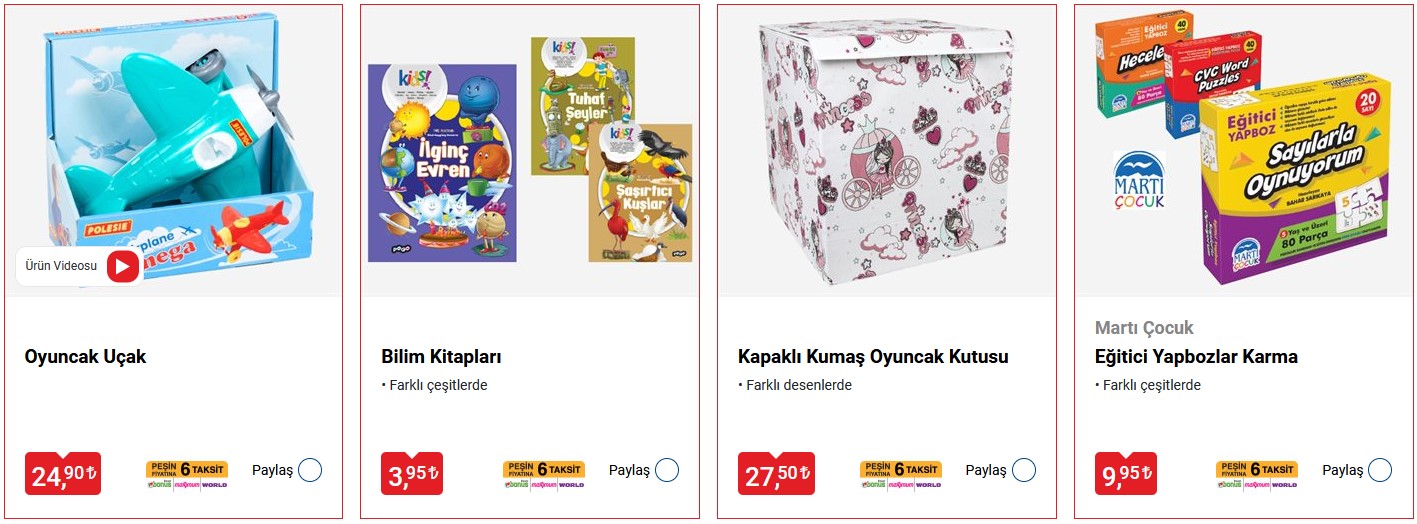Open Eğitici Yapbozlar Karma title link
The image size is (1417, 524).
coord(1196,357)
